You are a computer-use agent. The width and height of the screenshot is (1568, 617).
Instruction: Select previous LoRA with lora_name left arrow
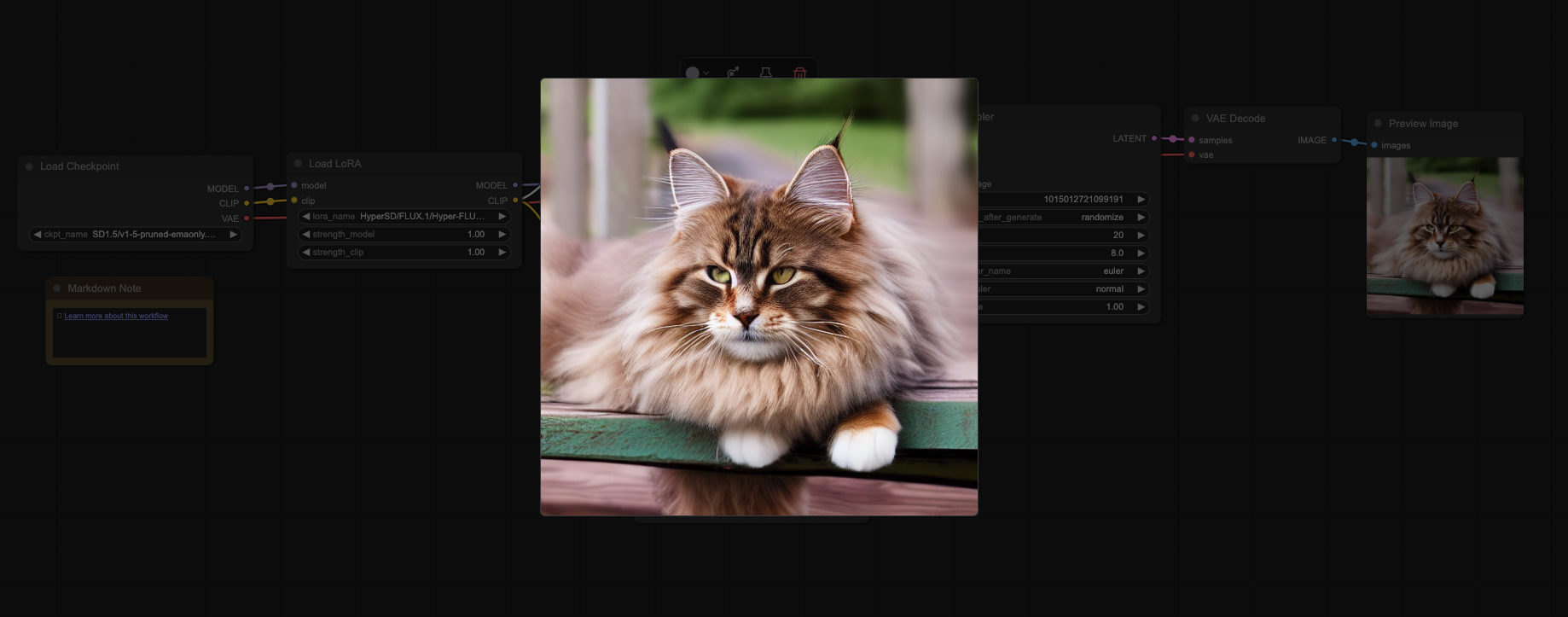click(305, 217)
